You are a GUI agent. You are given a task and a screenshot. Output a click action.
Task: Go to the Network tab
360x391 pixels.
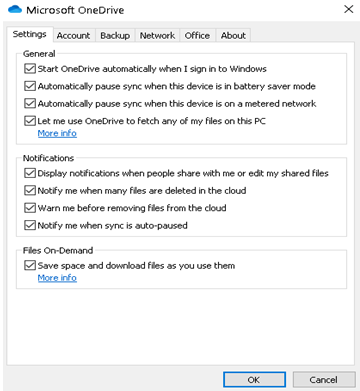pyautogui.click(x=157, y=35)
